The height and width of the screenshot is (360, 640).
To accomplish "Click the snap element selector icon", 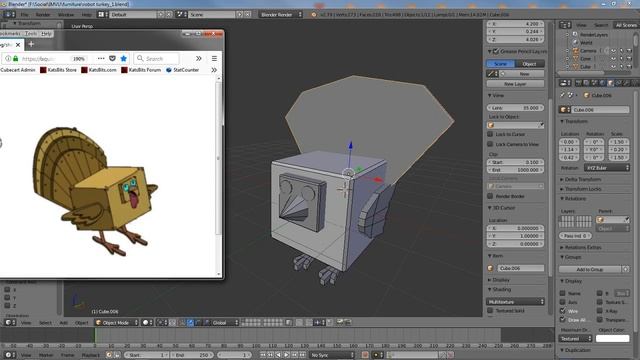I will (318, 322).
